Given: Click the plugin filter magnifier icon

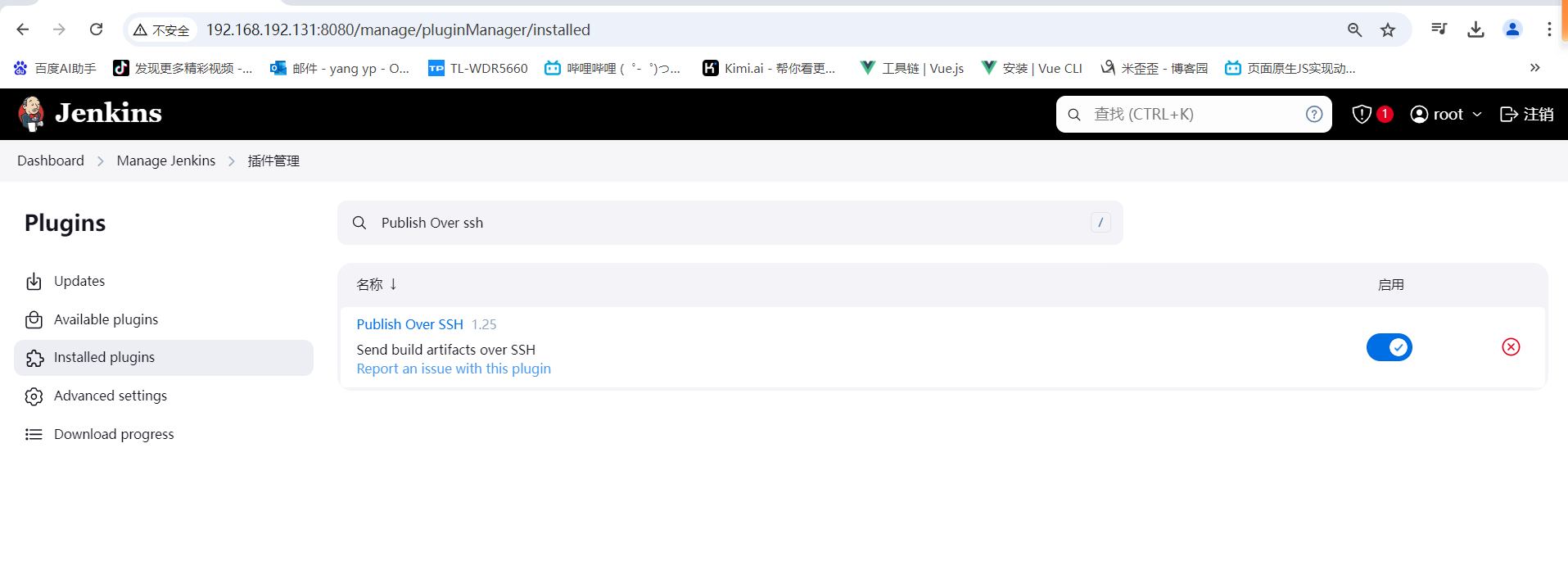Looking at the screenshot, I should pyautogui.click(x=359, y=223).
